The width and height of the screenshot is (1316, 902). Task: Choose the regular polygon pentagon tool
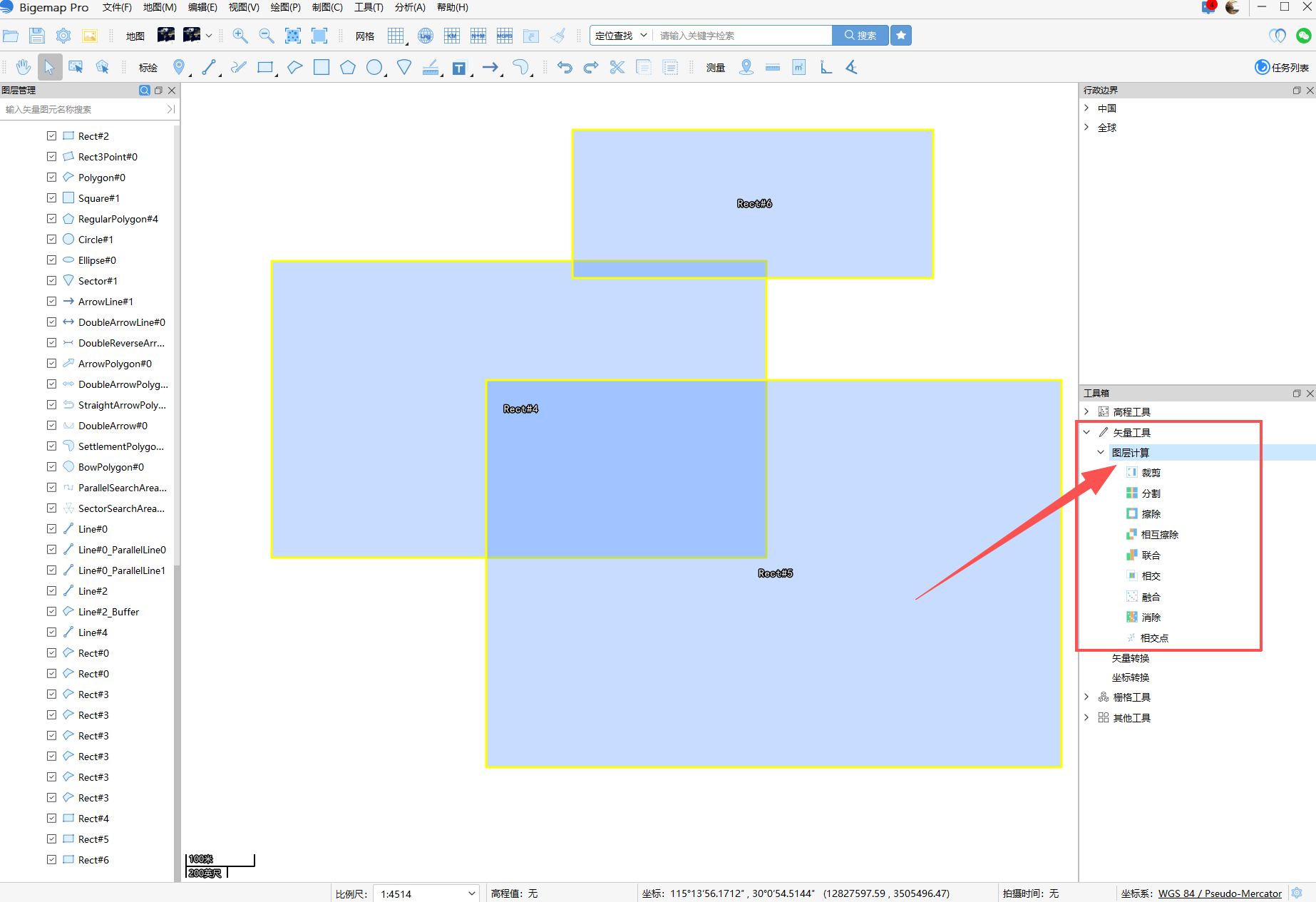[x=348, y=67]
